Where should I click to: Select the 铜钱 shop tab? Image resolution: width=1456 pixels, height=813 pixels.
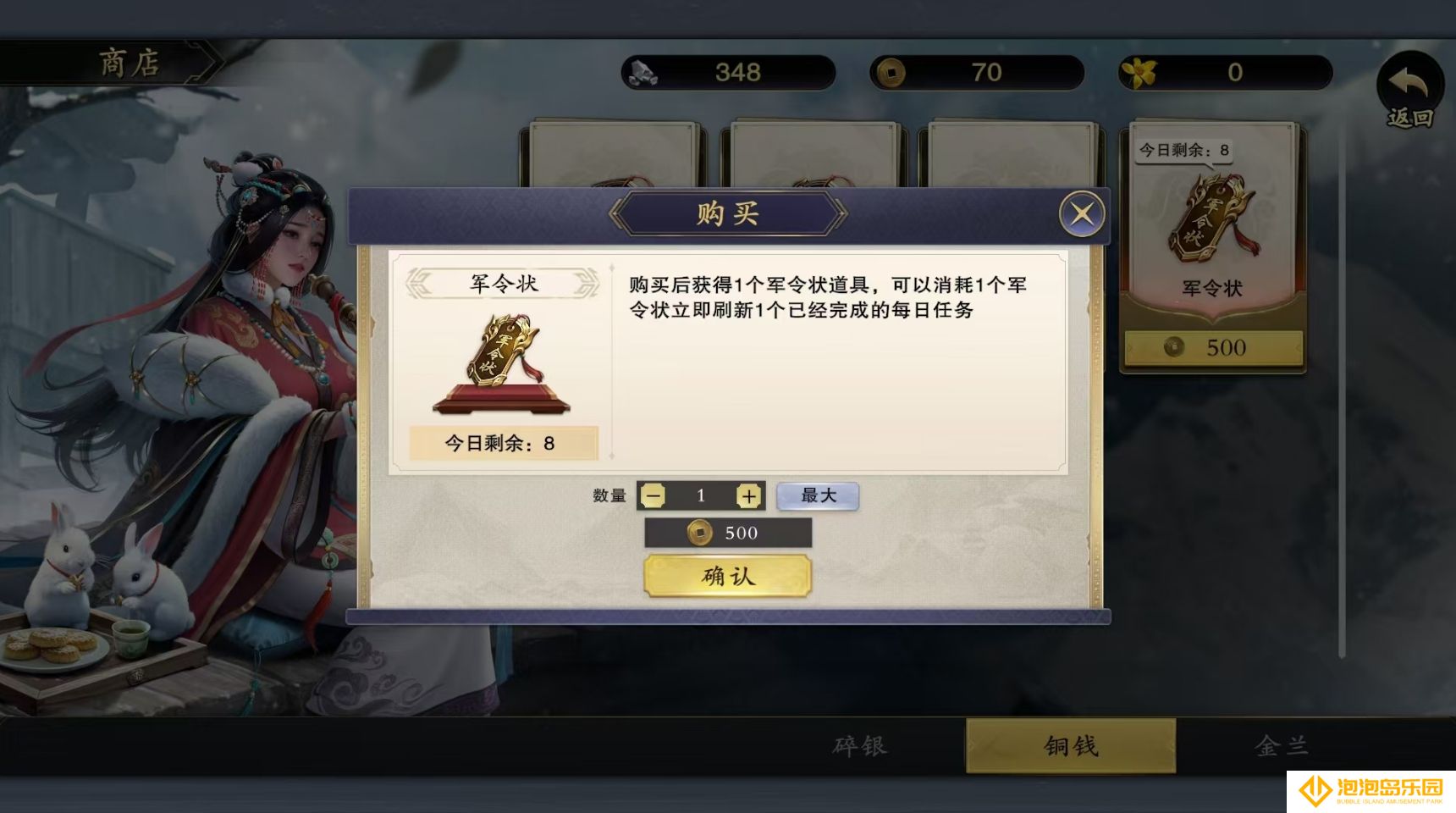coord(1071,746)
